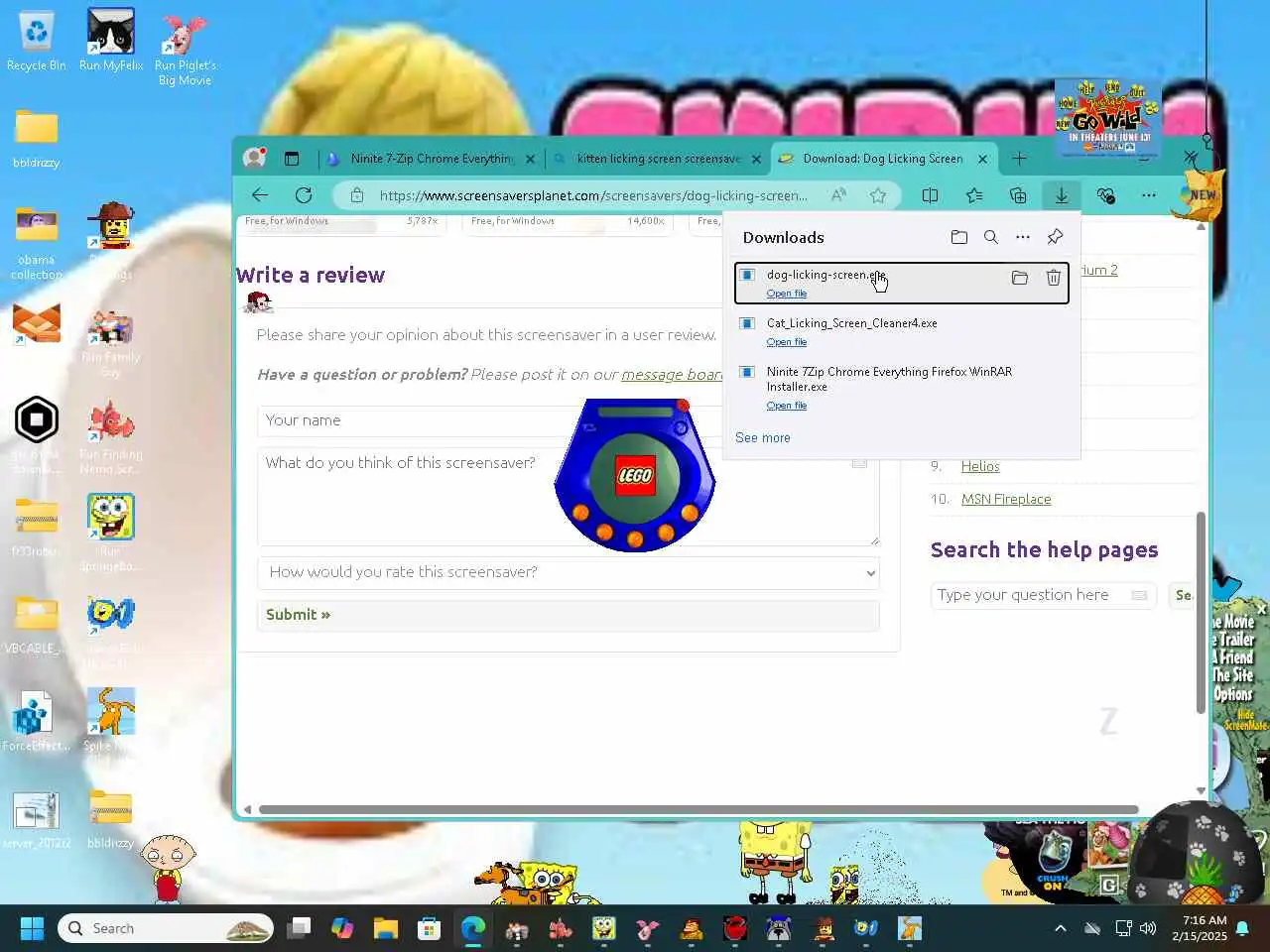Image resolution: width=1270 pixels, height=952 pixels.
Task: Select the ForceEffect desktop icon
Action: 36,721
